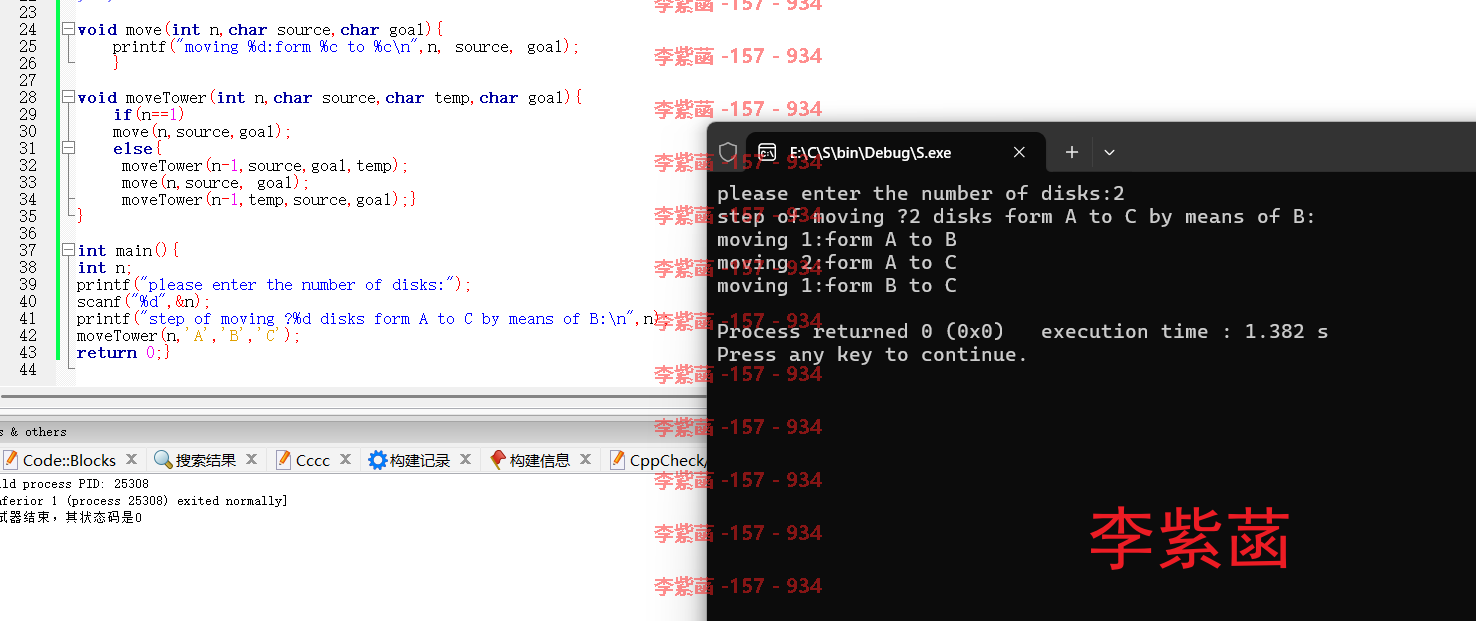The image size is (1476, 621).
Task: Click the red flag icon on 构建信息 tab
Action: (497, 460)
